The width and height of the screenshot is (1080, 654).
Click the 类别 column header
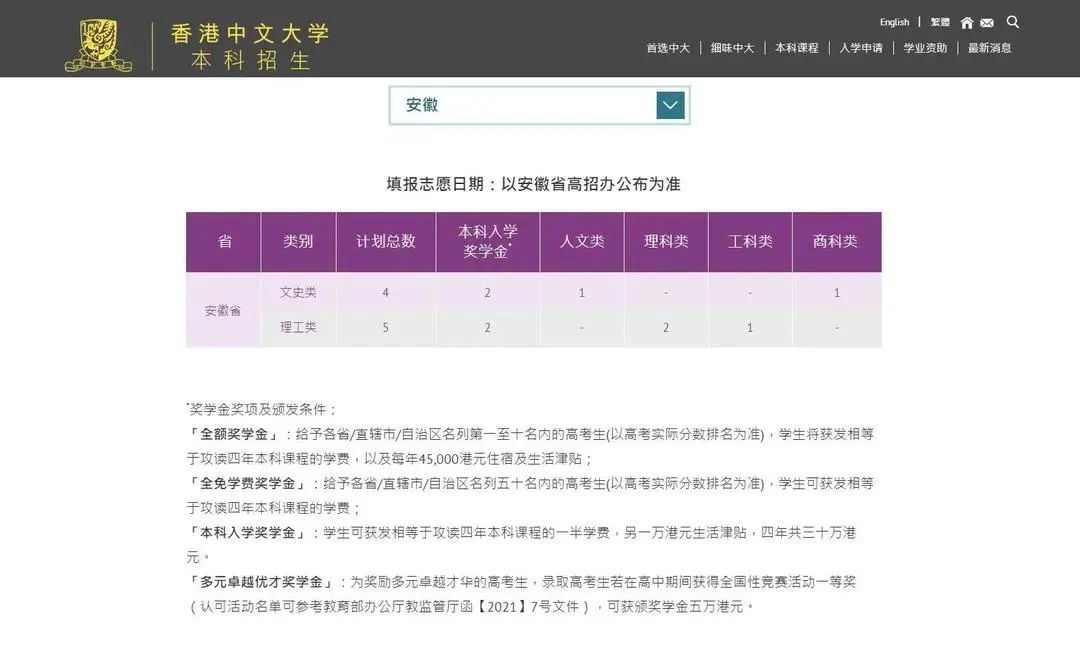[298, 242]
